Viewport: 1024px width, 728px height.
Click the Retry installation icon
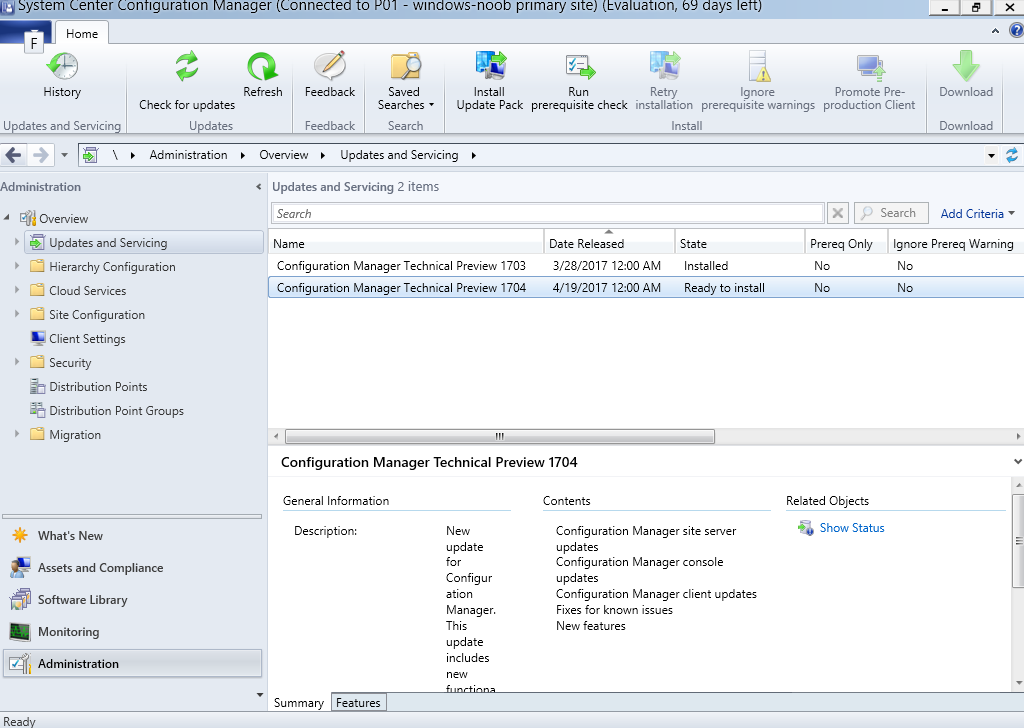pos(664,66)
